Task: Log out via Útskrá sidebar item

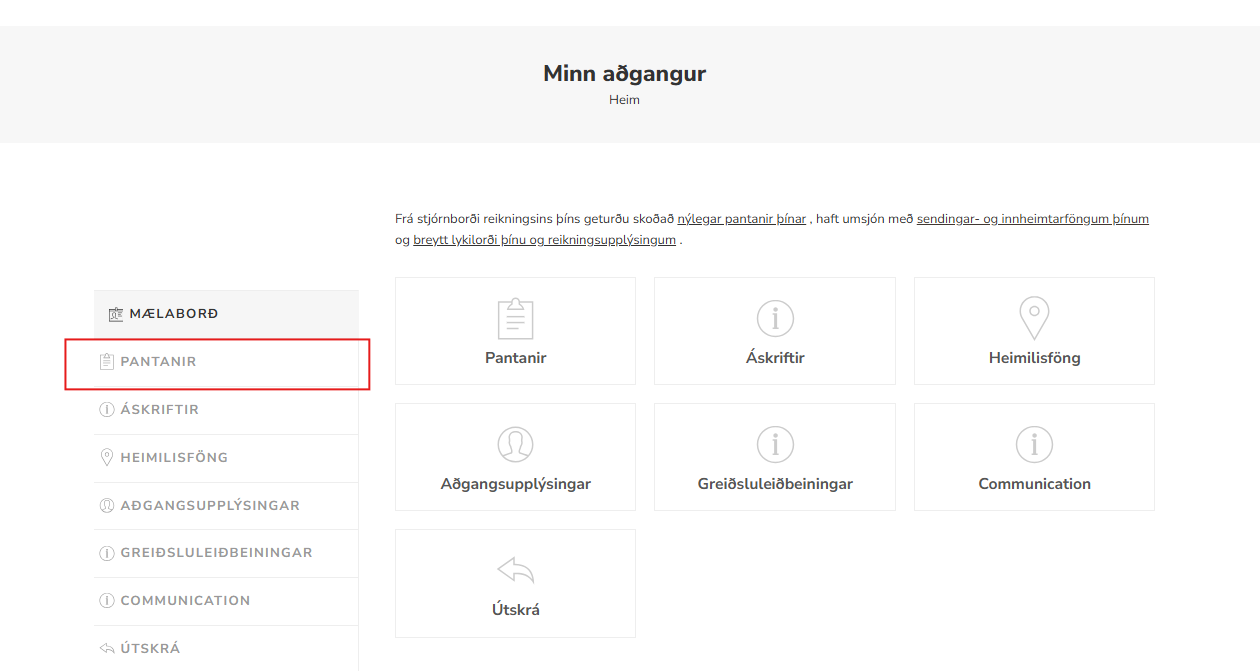Action: click(x=150, y=649)
